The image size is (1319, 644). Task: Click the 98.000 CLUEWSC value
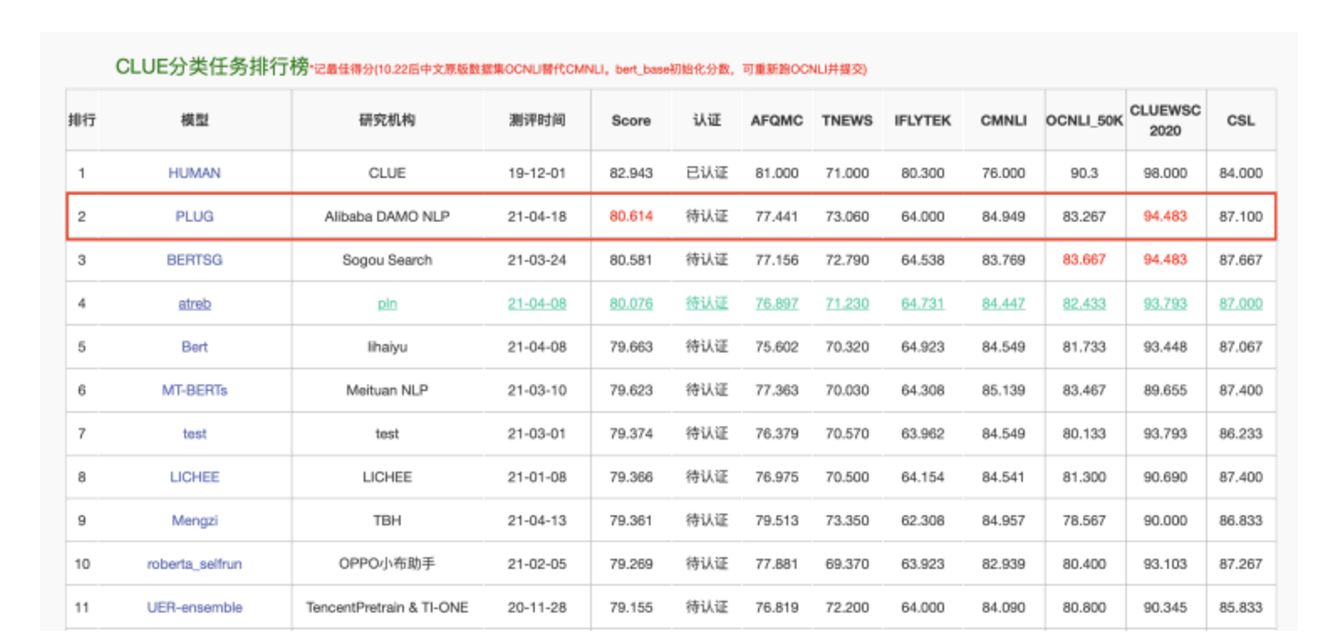point(1165,173)
